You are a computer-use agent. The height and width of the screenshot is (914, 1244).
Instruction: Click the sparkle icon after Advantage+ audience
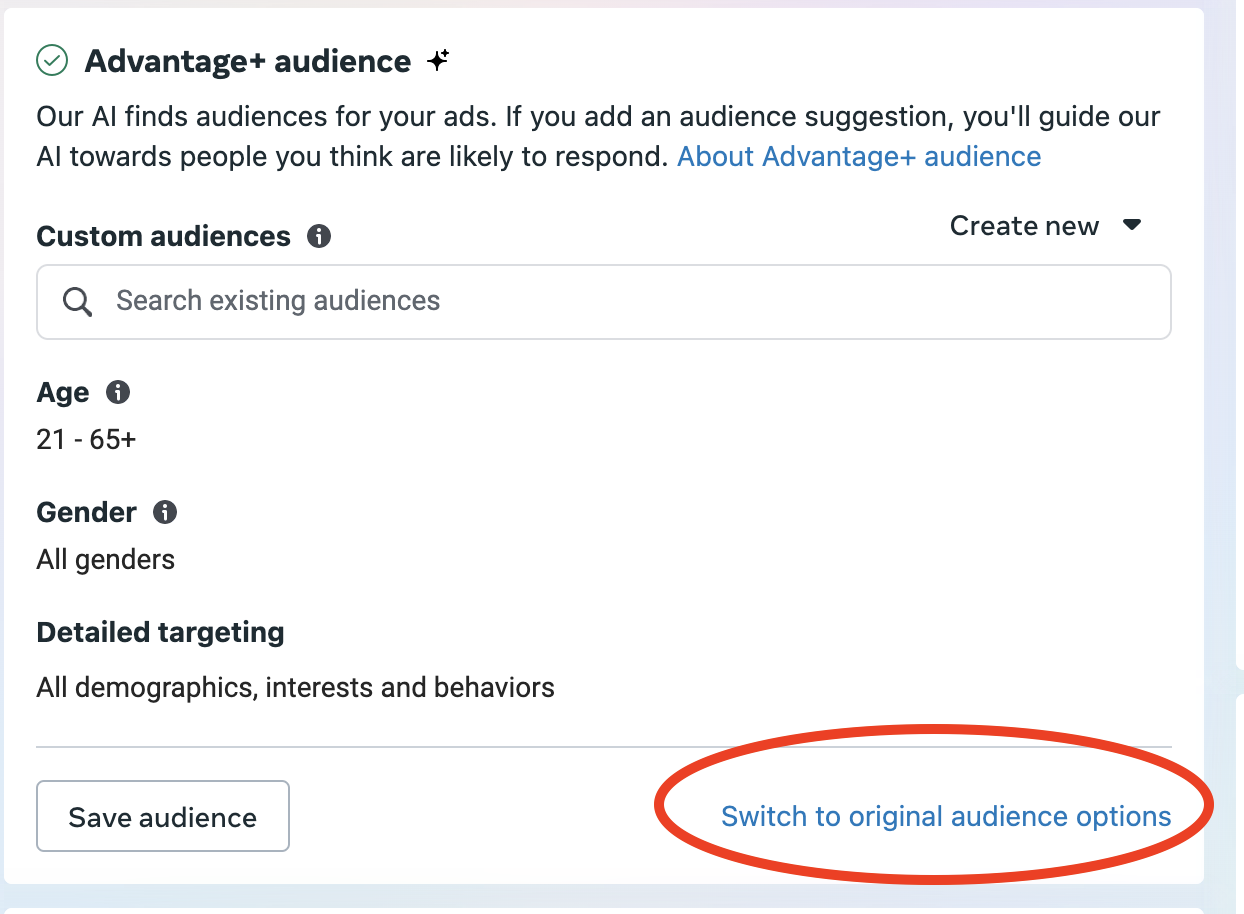point(438,61)
